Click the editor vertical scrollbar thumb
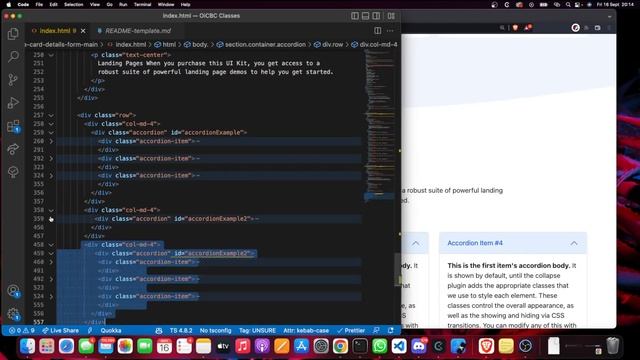 pyautogui.click(x=398, y=269)
